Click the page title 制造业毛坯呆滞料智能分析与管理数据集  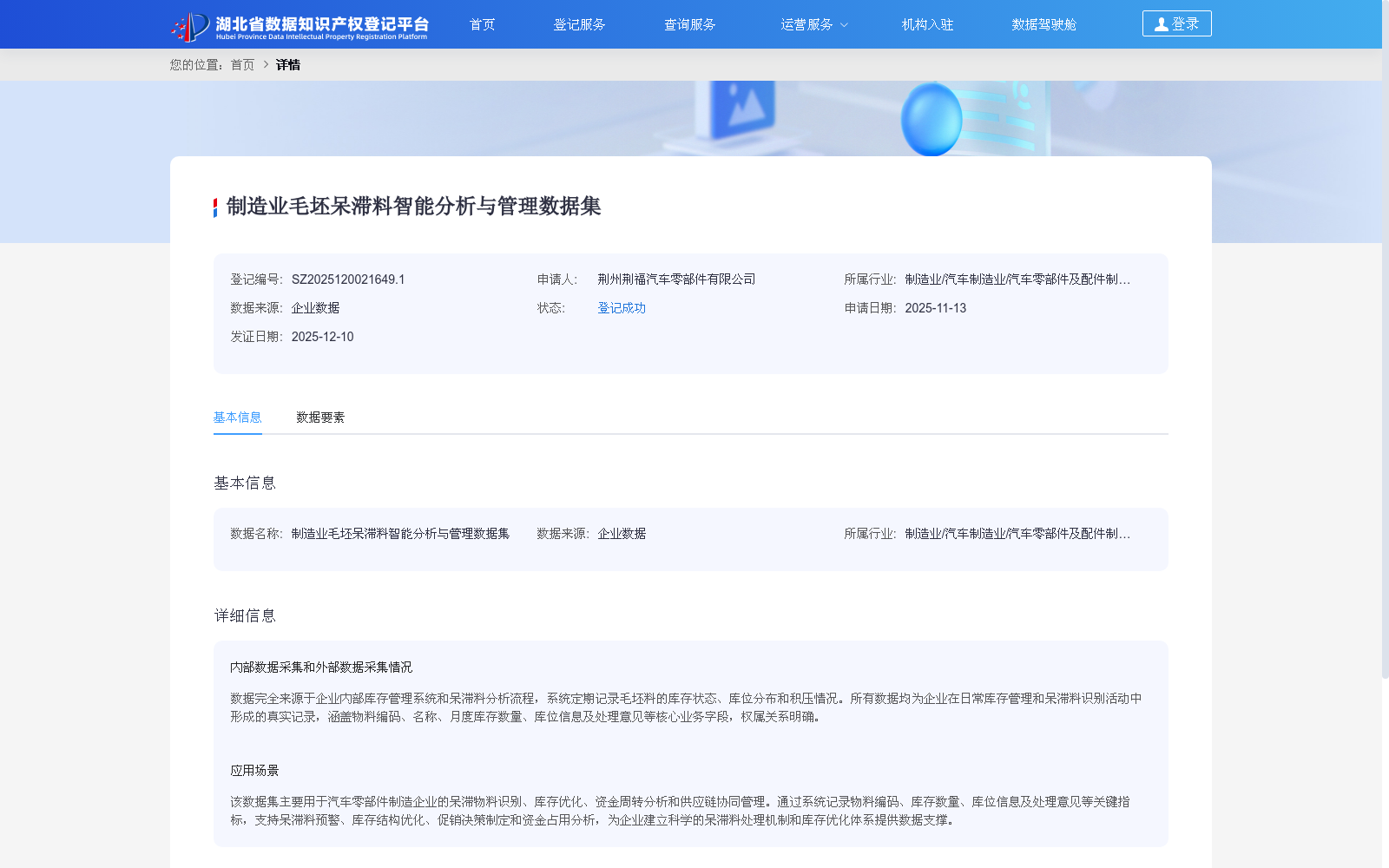tap(413, 207)
